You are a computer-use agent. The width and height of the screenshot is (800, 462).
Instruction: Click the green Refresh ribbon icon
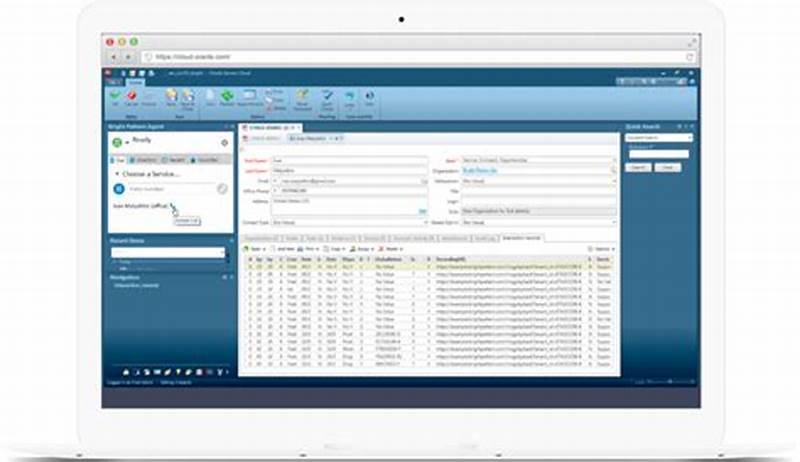pyautogui.click(x=227, y=95)
